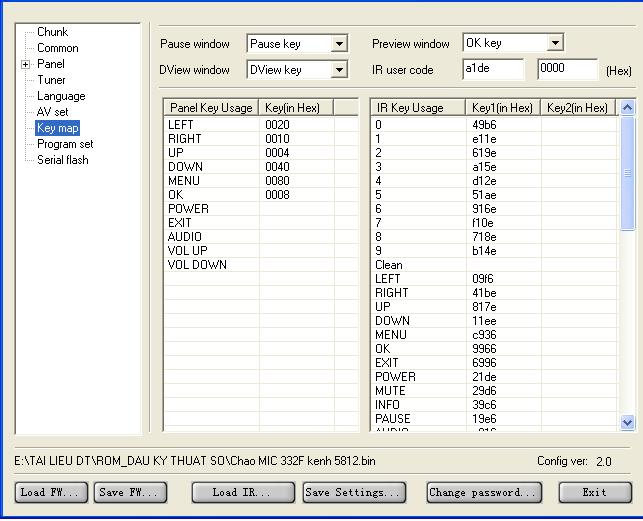Image resolution: width=643 pixels, height=521 pixels.
Task: Select the MENU row in panel keys
Action: [261, 181]
